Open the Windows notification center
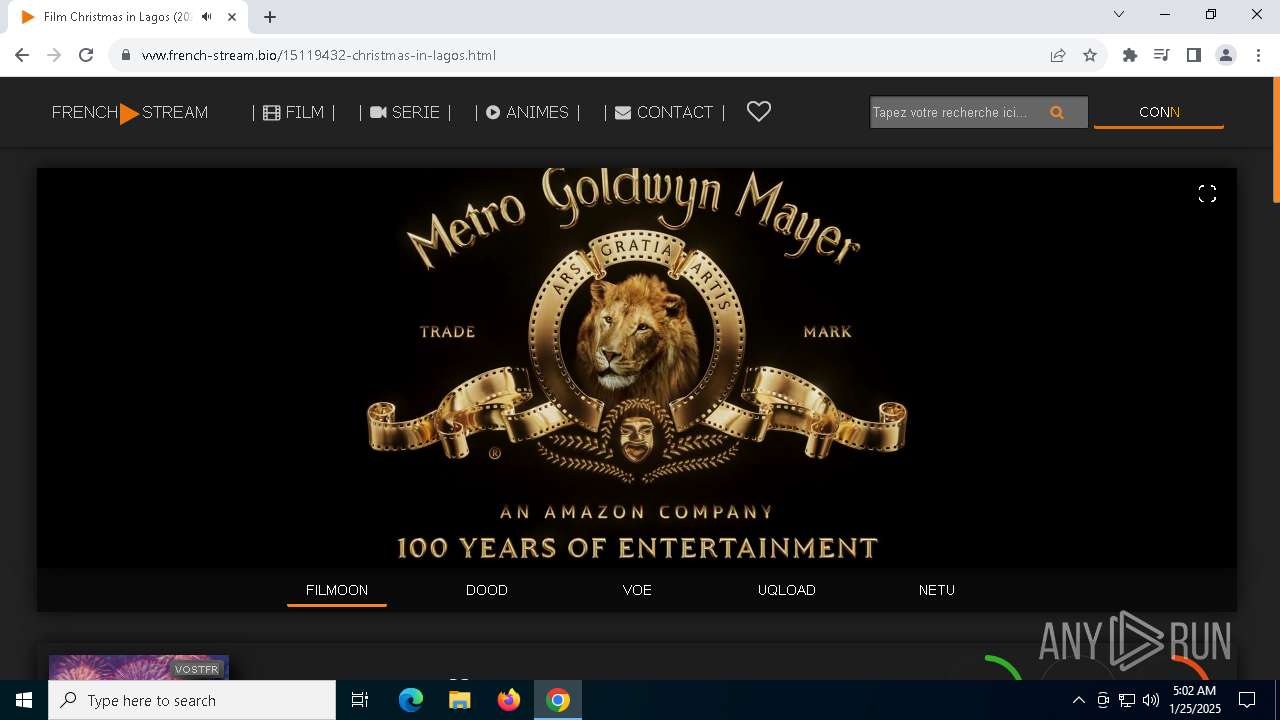This screenshot has height=720, width=1280. tap(1247, 700)
